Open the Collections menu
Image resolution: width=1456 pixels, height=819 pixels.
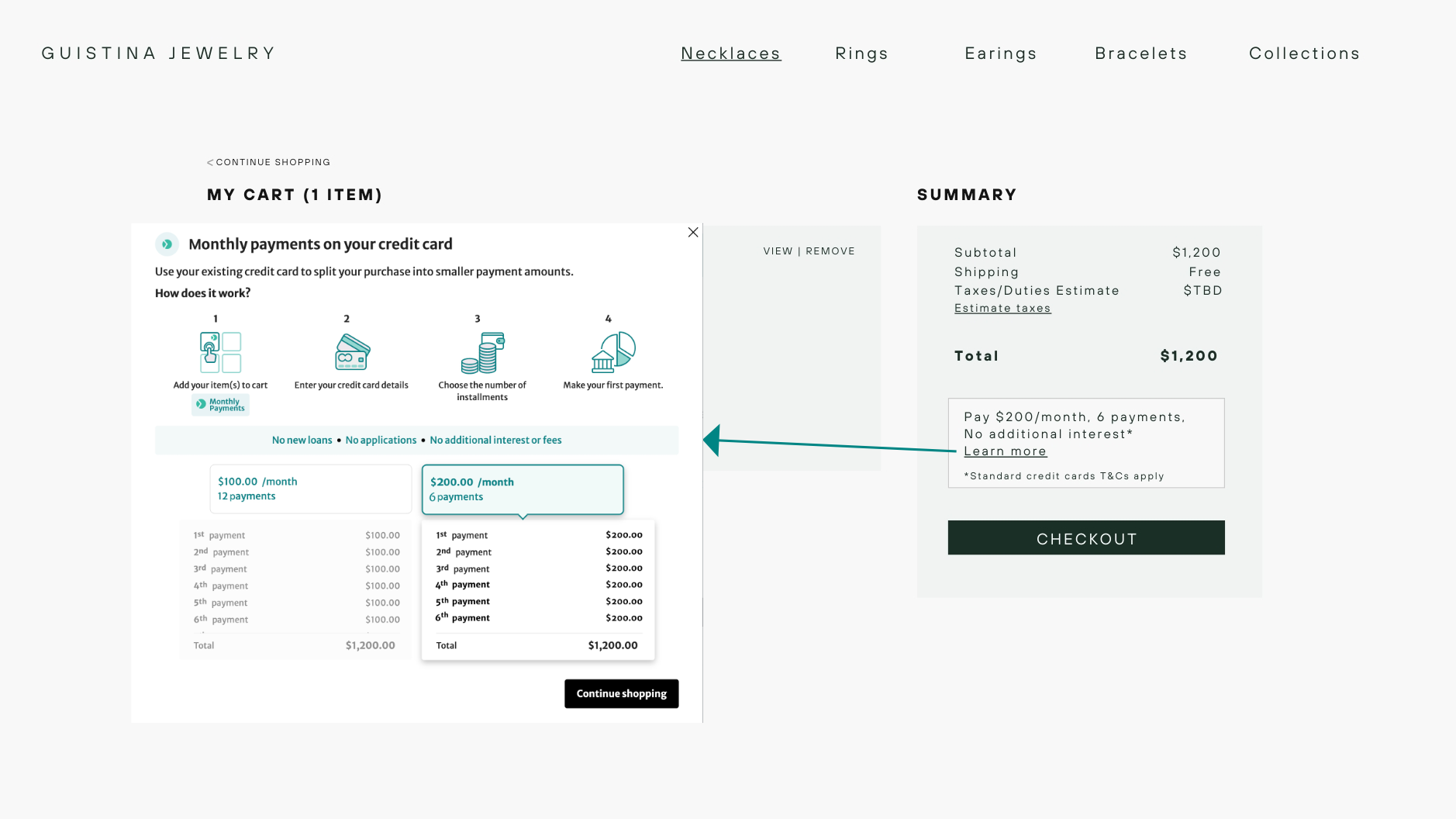click(x=1305, y=54)
